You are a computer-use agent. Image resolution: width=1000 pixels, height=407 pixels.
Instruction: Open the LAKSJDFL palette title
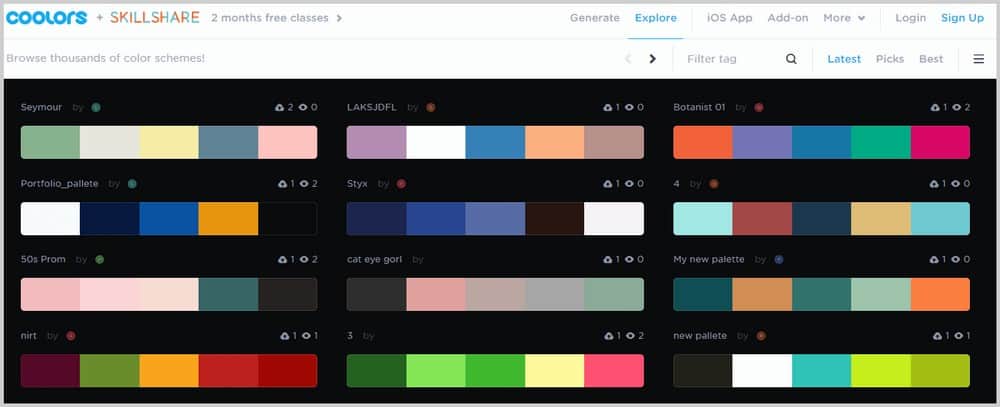[372, 107]
